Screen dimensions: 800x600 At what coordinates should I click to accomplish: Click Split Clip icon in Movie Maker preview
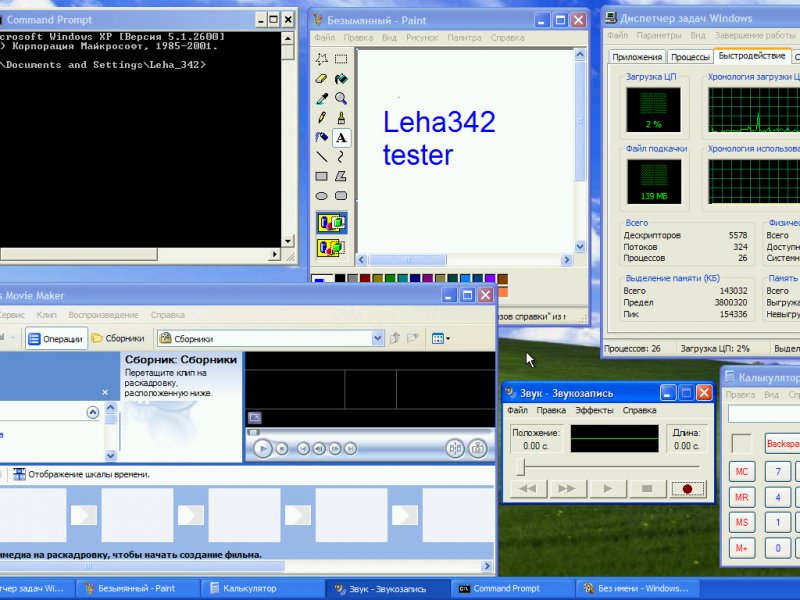click(x=455, y=448)
